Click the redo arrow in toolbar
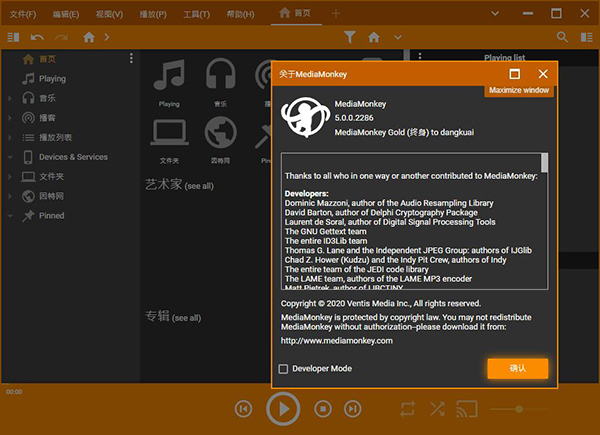 click(61, 37)
